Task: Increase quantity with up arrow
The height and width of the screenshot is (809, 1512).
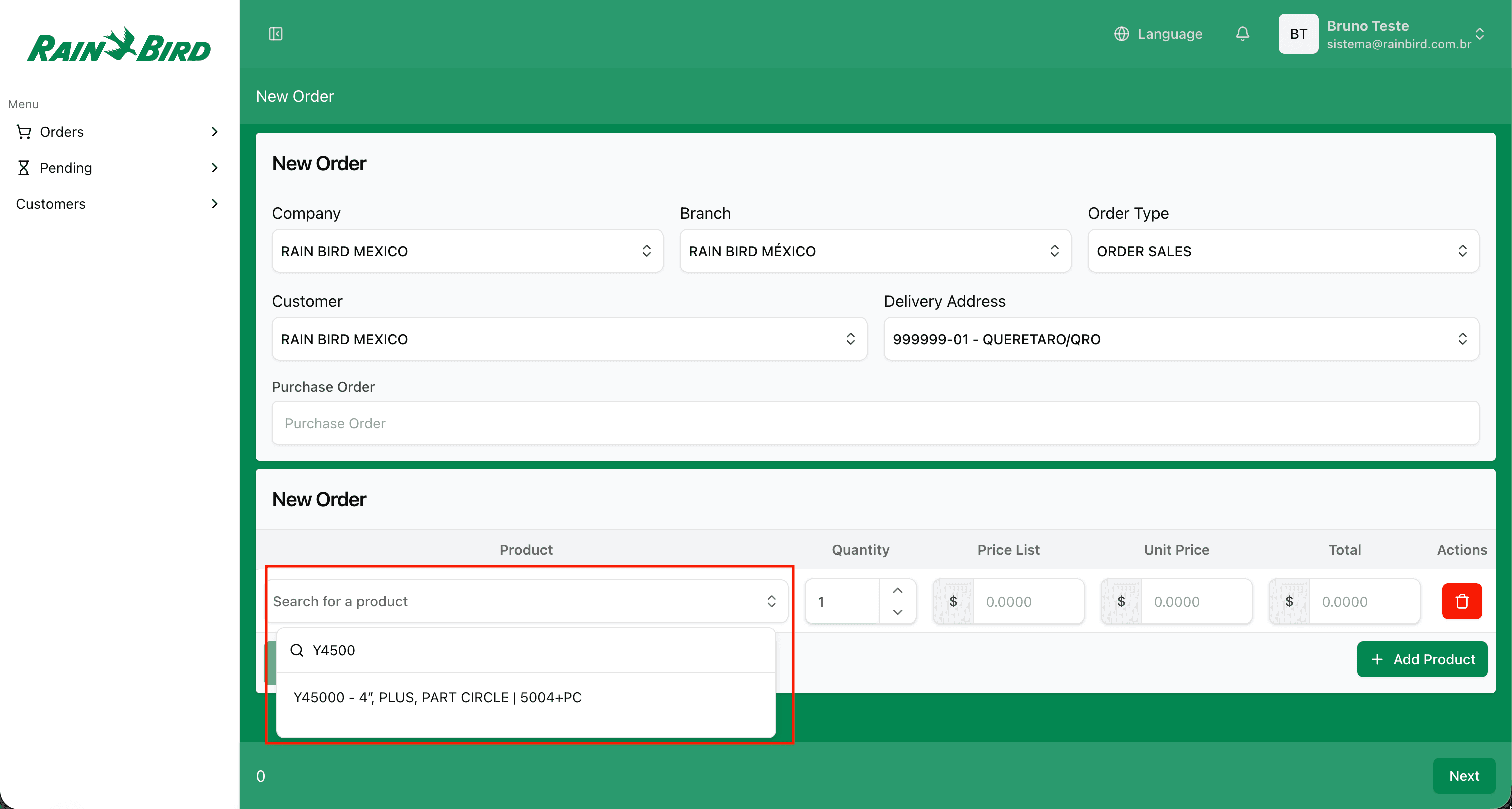Action: pyautogui.click(x=897, y=590)
